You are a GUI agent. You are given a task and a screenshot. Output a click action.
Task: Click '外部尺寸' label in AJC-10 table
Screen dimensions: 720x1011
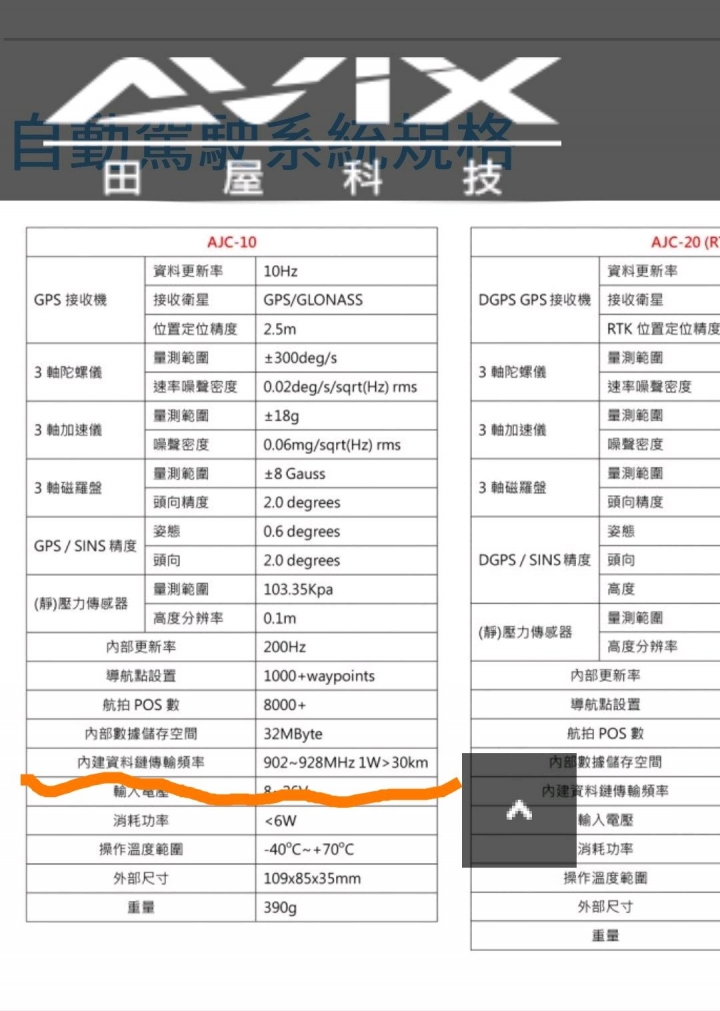coord(141,878)
